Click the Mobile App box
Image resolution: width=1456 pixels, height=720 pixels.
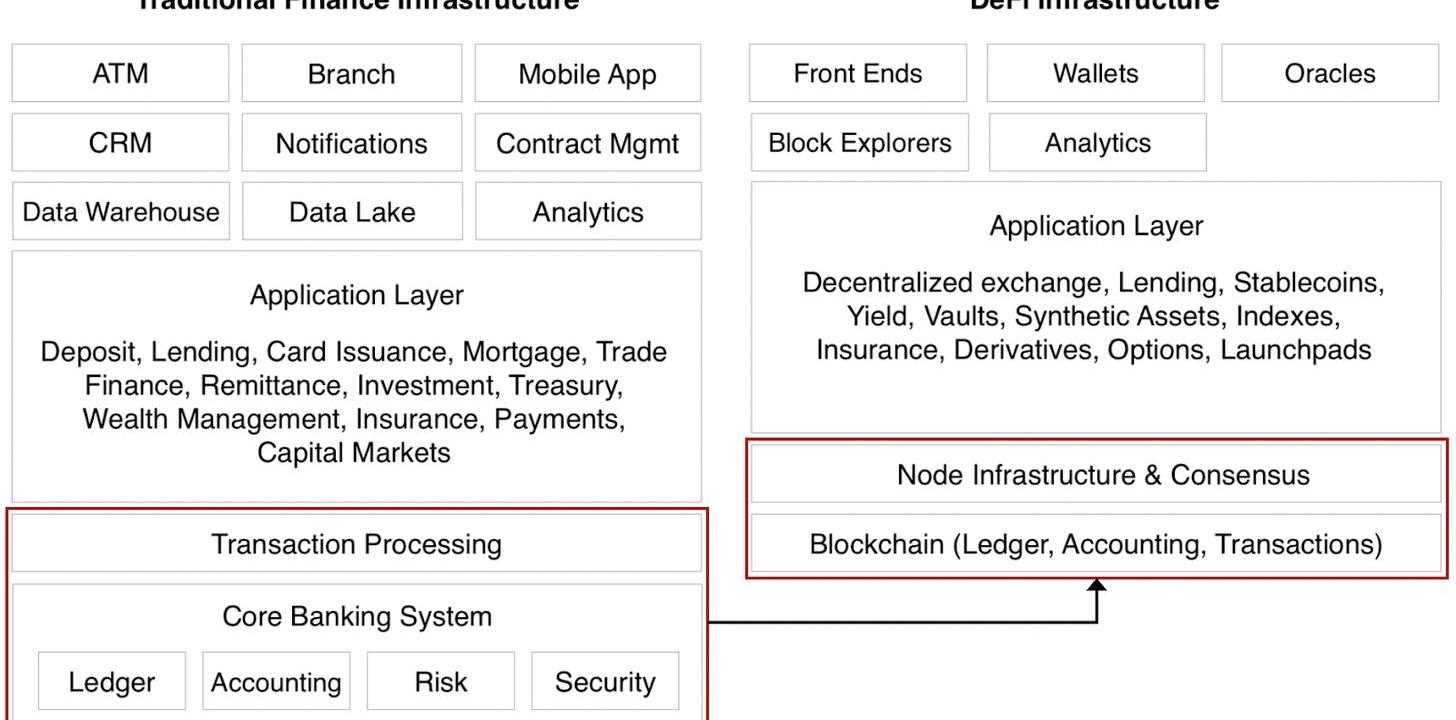[588, 73]
